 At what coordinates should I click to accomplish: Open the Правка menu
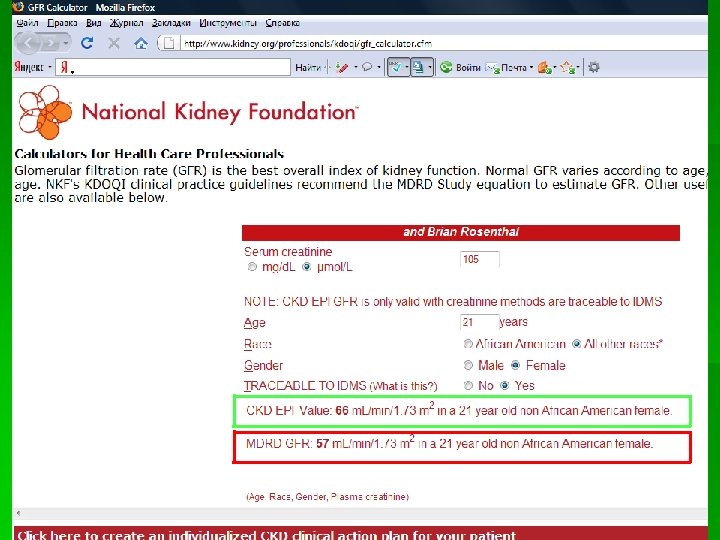click(62, 22)
